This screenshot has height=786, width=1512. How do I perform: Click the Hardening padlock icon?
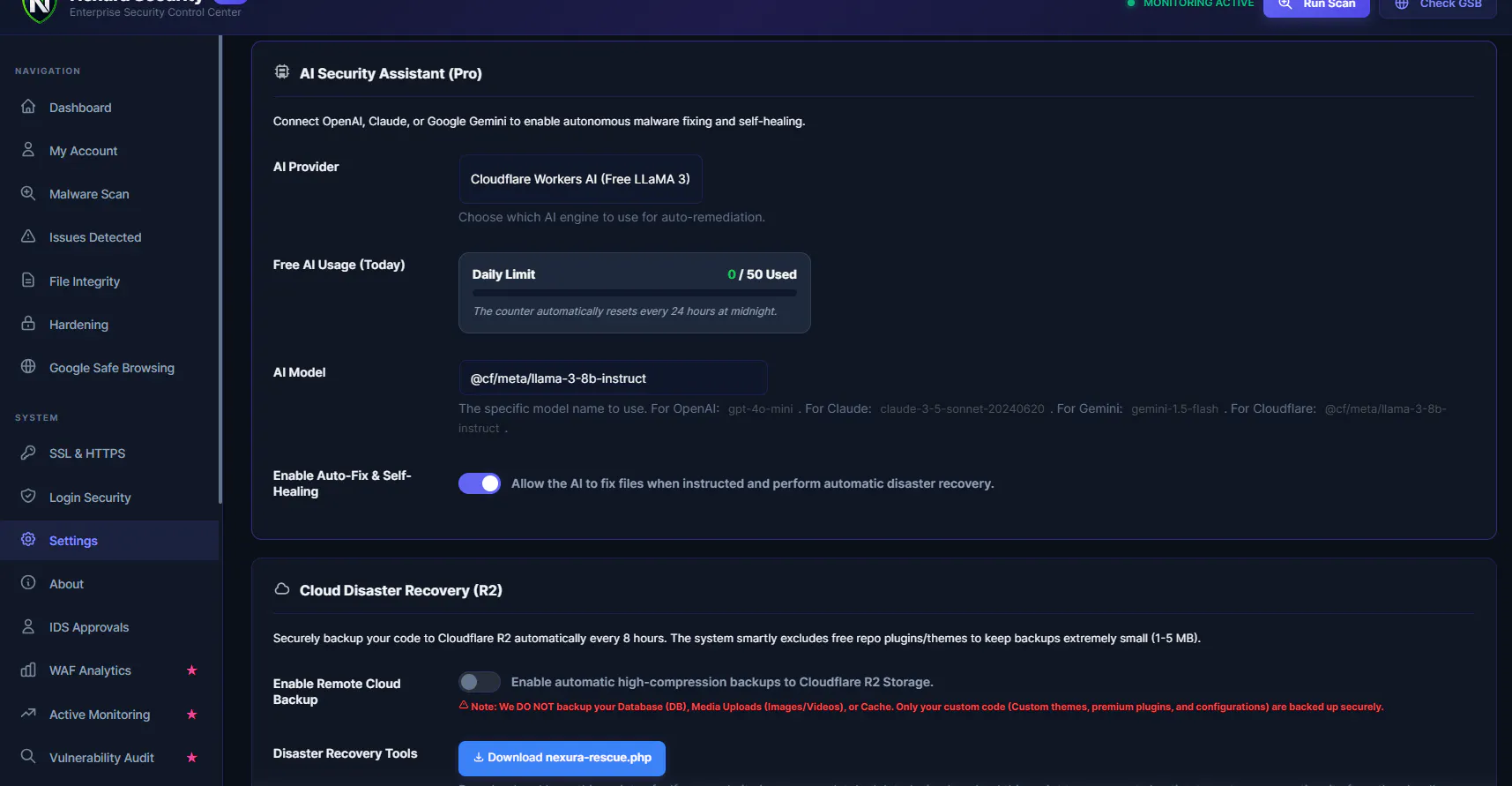tap(28, 324)
